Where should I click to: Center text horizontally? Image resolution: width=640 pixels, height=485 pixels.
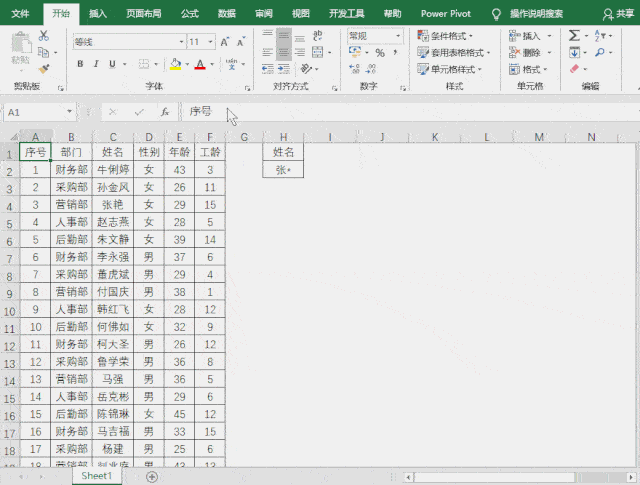tap(284, 52)
